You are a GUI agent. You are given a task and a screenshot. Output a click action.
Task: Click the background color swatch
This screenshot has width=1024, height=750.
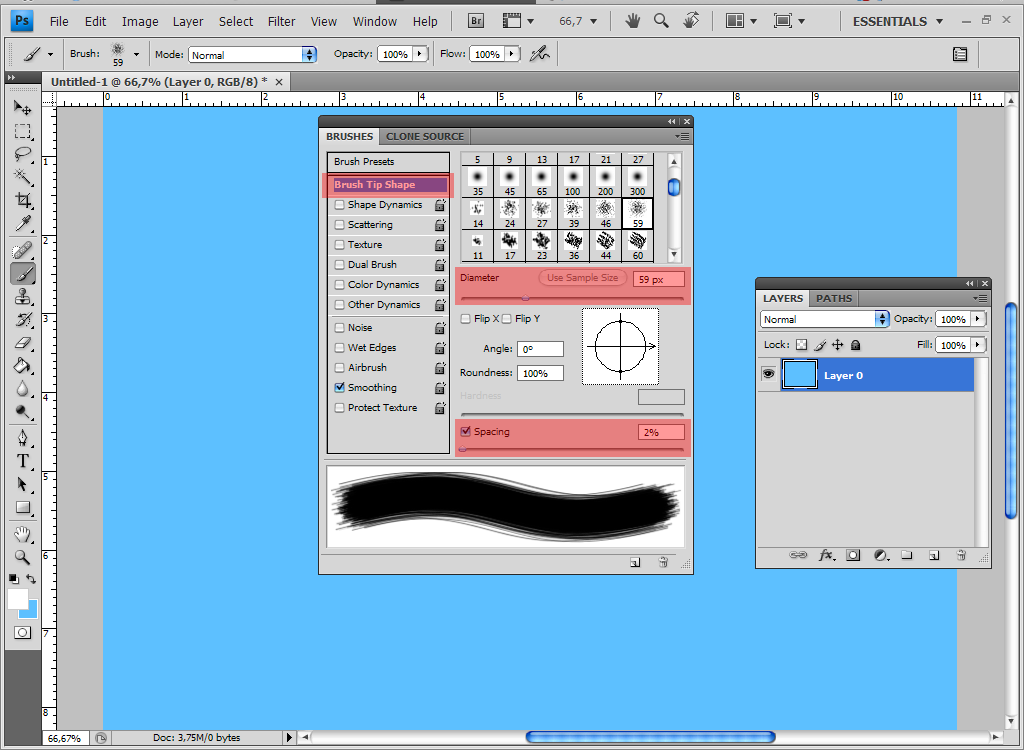coord(32,611)
